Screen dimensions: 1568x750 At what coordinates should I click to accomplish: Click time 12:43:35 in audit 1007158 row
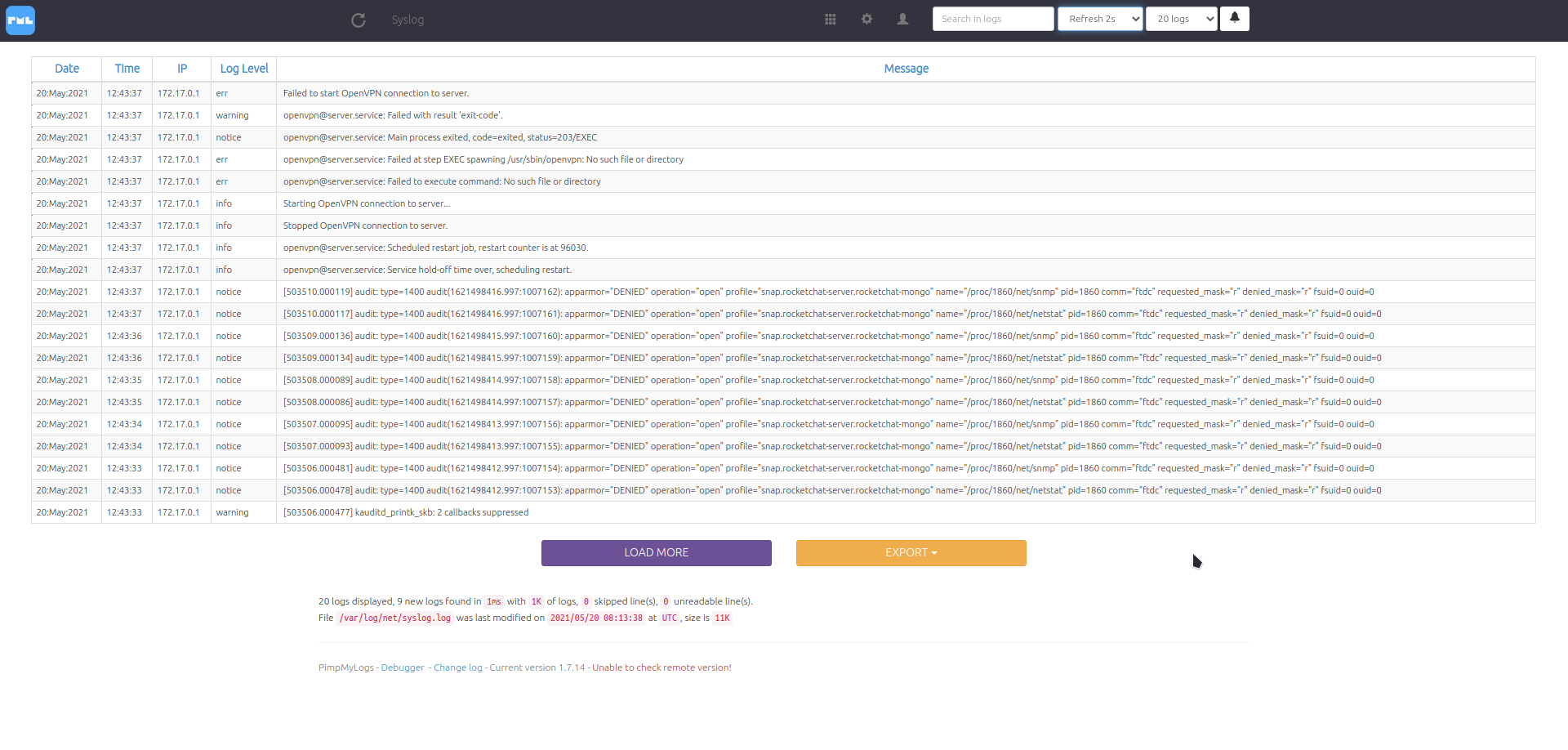(124, 380)
